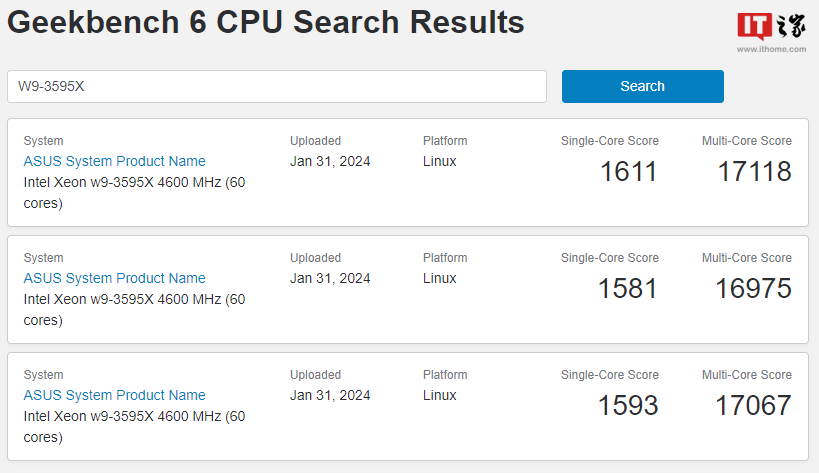Select single-core score 1611
This screenshot has width=819, height=473.
(628, 172)
